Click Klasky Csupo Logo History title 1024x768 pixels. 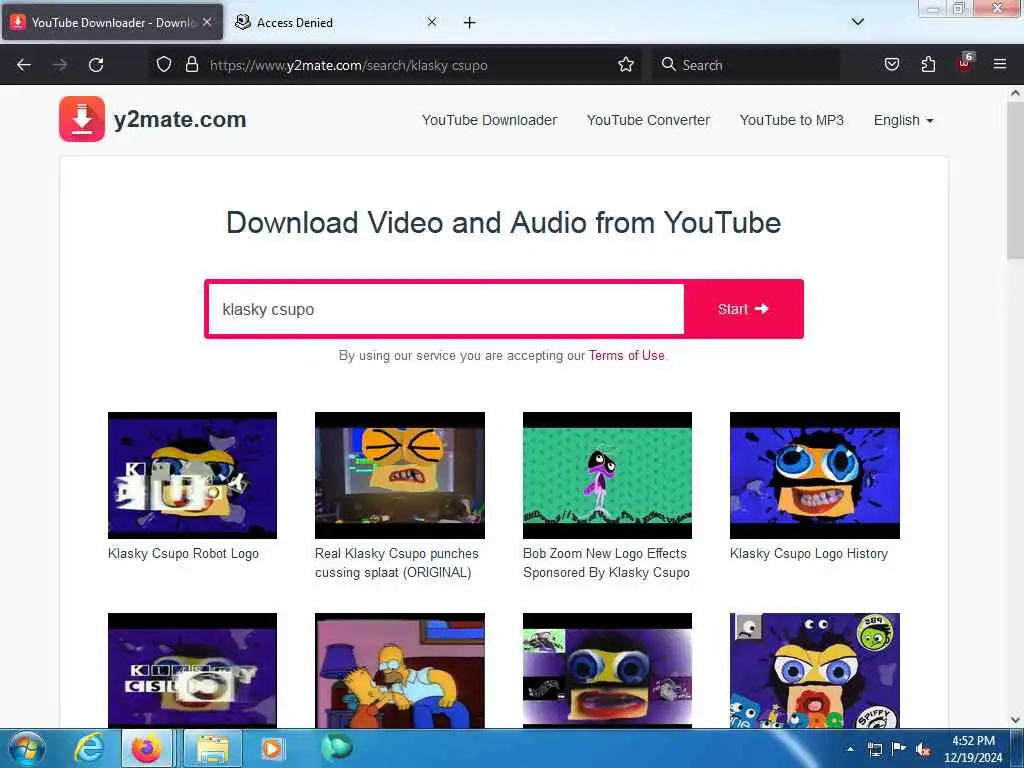point(808,553)
